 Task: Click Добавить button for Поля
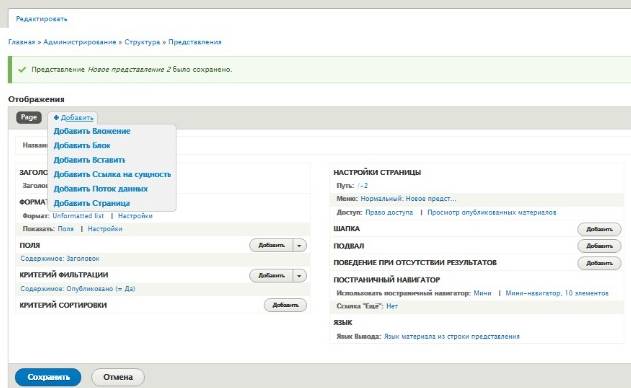pos(271,245)
